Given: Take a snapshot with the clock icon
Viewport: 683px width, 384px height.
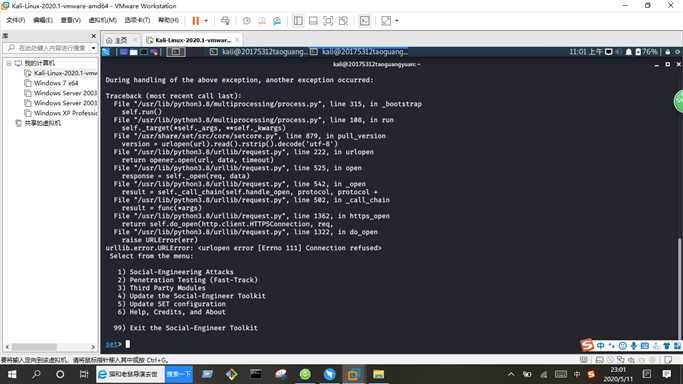Looking at the screenshot, I should [247, 20].
